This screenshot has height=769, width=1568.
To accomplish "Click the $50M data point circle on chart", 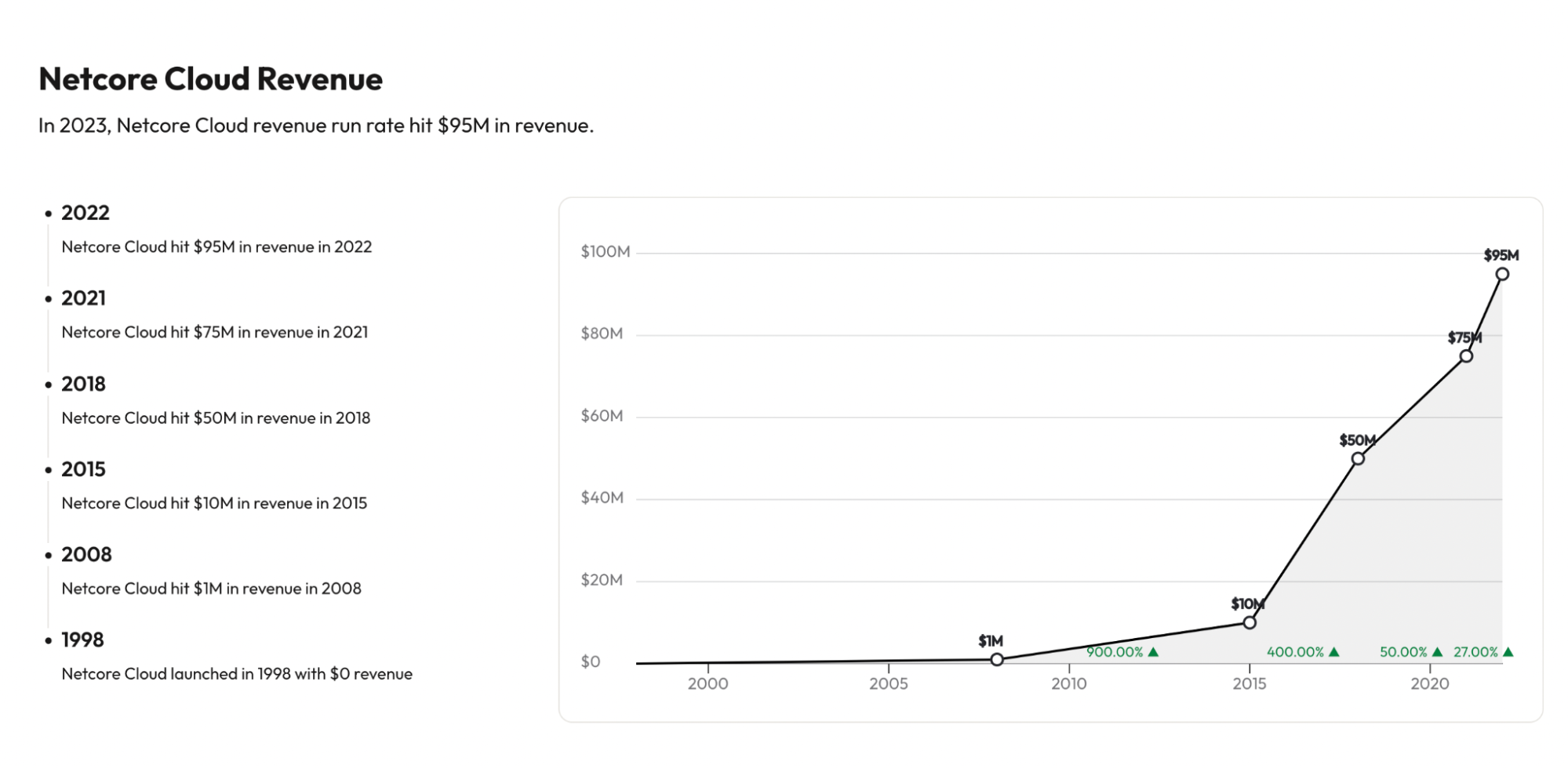I will pyautogui.click(x=1358, y=458).
